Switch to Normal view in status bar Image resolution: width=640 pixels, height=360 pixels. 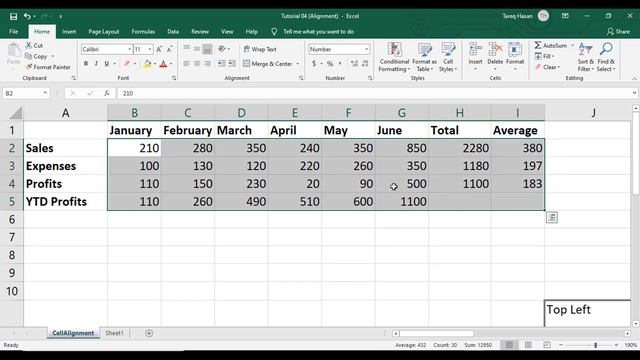509,345
